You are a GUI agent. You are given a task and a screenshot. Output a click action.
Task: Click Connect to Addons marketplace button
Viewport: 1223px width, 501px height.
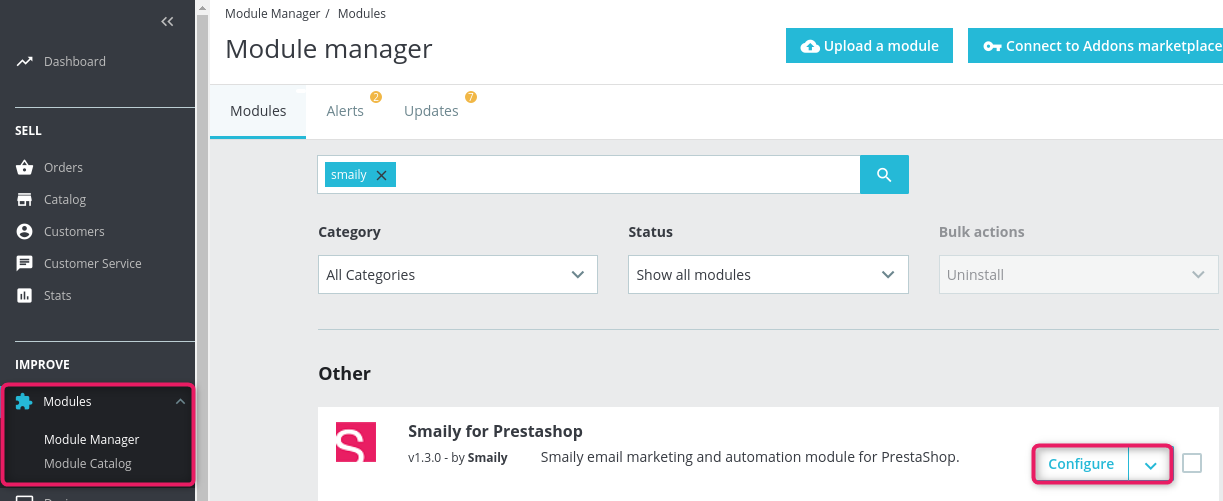point(1096,46)
